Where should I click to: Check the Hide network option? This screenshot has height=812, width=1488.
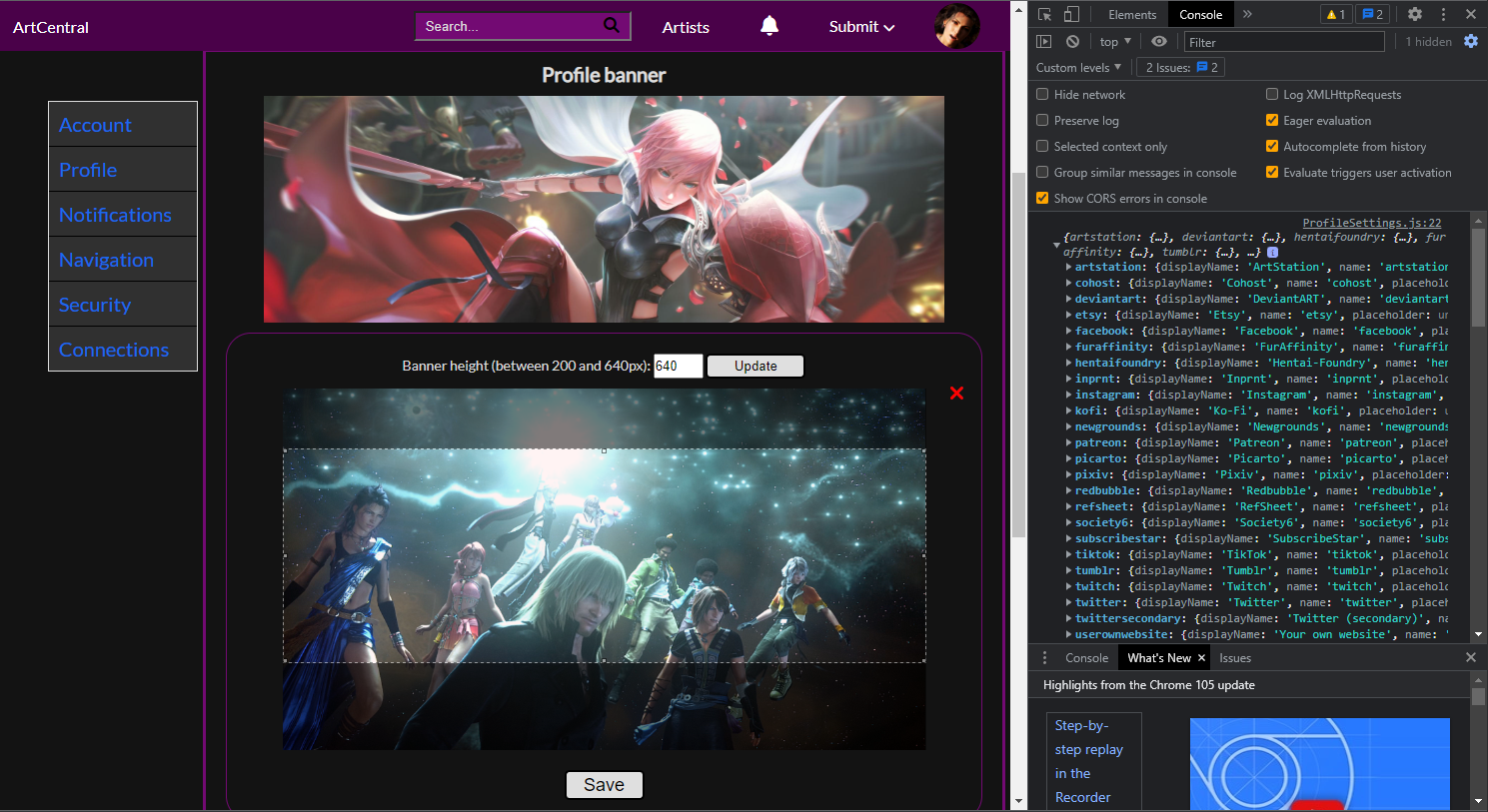(x=1042, y=95)
